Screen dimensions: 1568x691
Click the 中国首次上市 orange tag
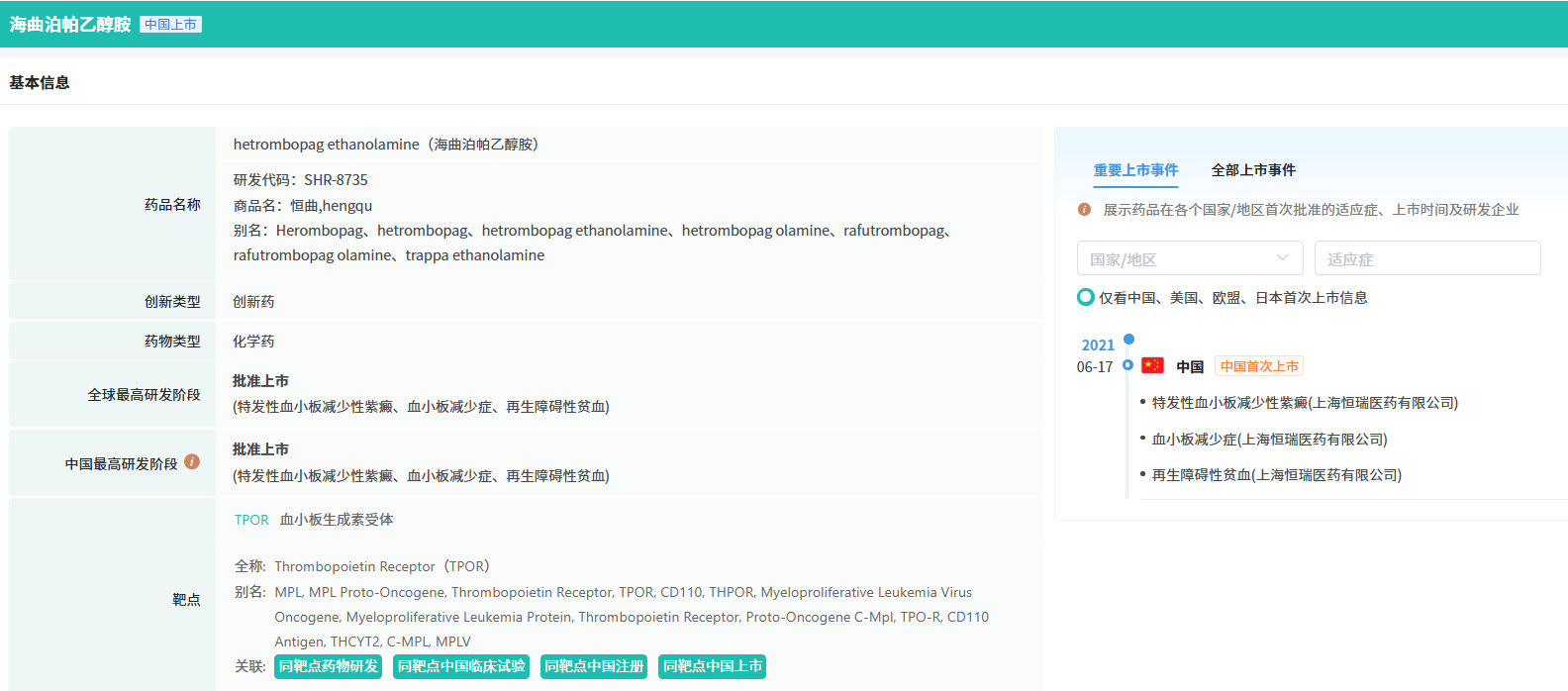tap(1259, 366)
